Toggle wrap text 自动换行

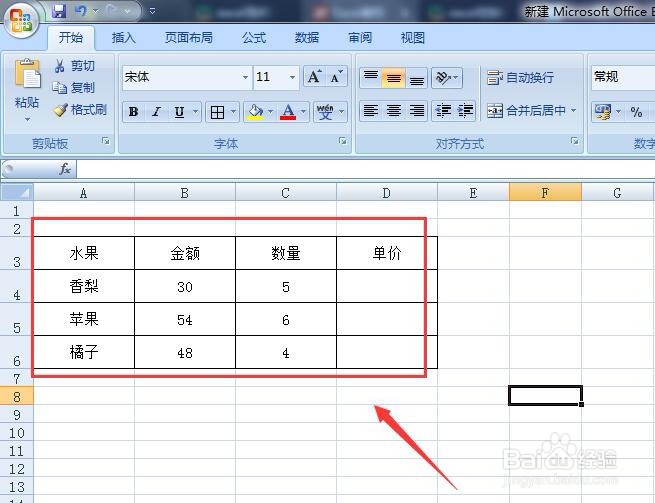click(x=520, y=78)
